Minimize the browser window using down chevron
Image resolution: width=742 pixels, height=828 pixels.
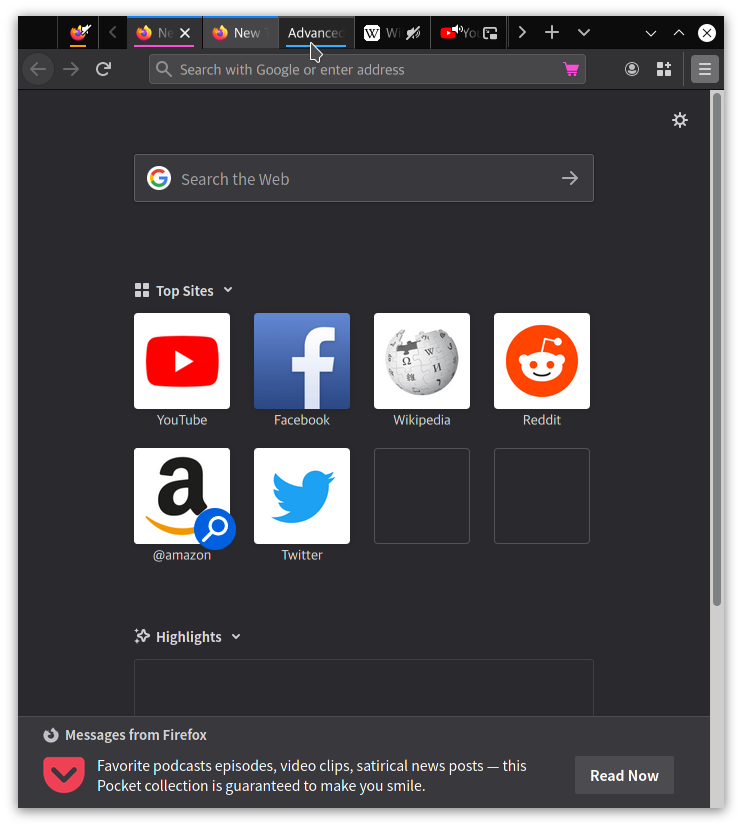[651, 33]
